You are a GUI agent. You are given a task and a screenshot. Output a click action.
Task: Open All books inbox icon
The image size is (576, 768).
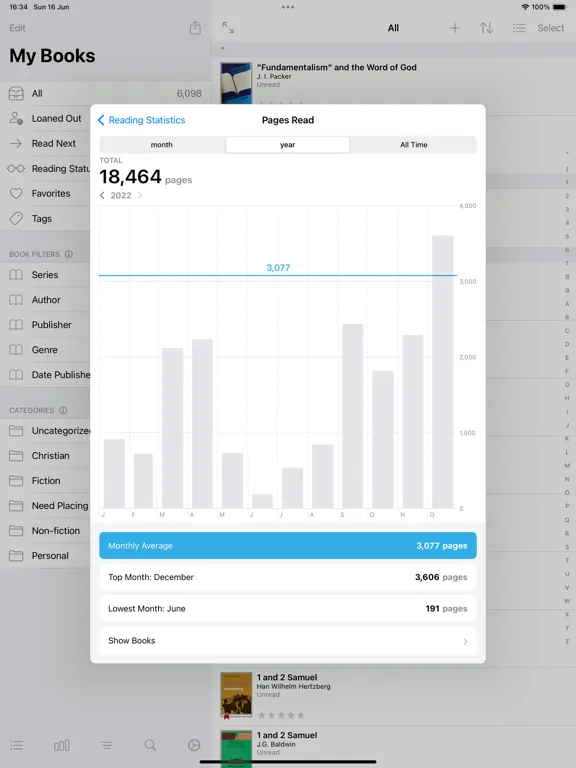click(x=16, y=93)
